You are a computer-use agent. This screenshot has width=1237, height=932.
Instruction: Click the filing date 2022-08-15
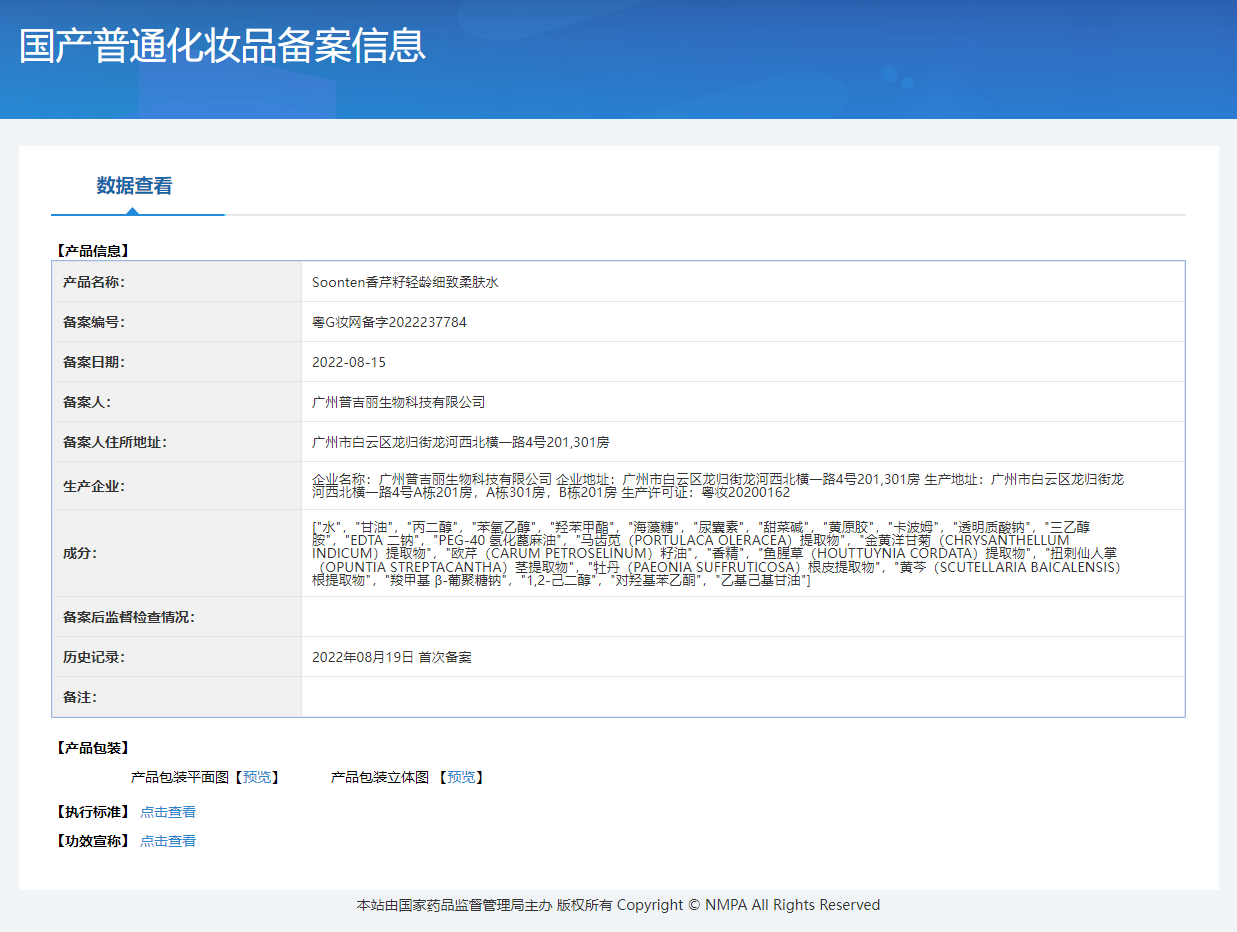[349, 362]
